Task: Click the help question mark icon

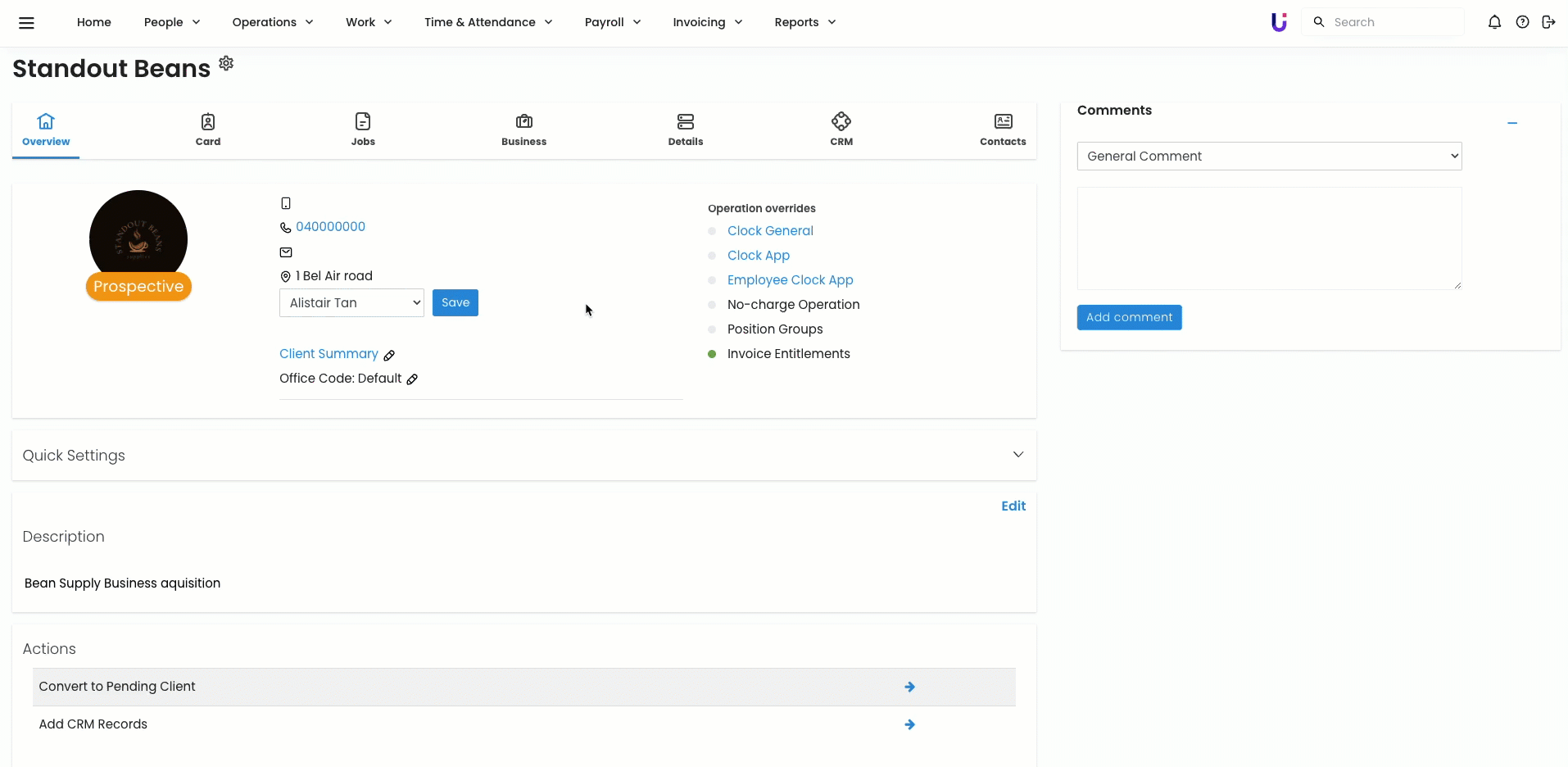Action: [x=1522, y=22]
